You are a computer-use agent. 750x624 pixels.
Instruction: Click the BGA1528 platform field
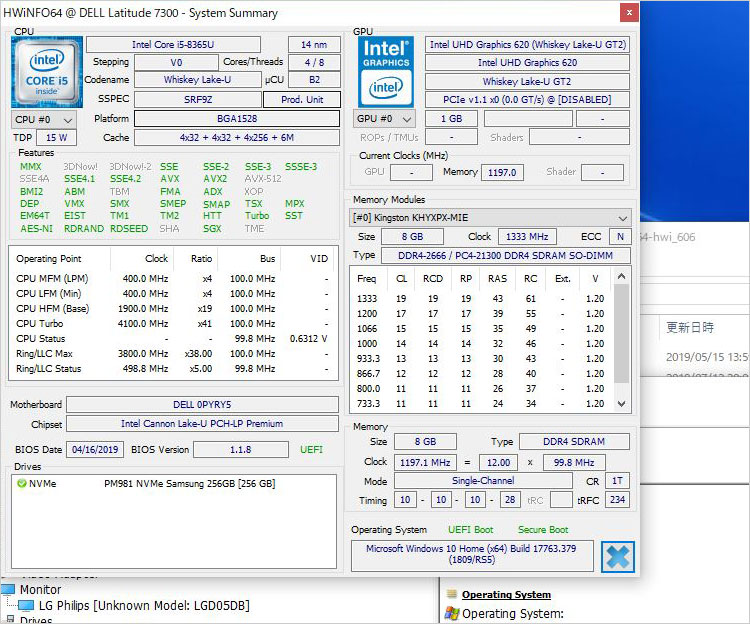(237, 119)
